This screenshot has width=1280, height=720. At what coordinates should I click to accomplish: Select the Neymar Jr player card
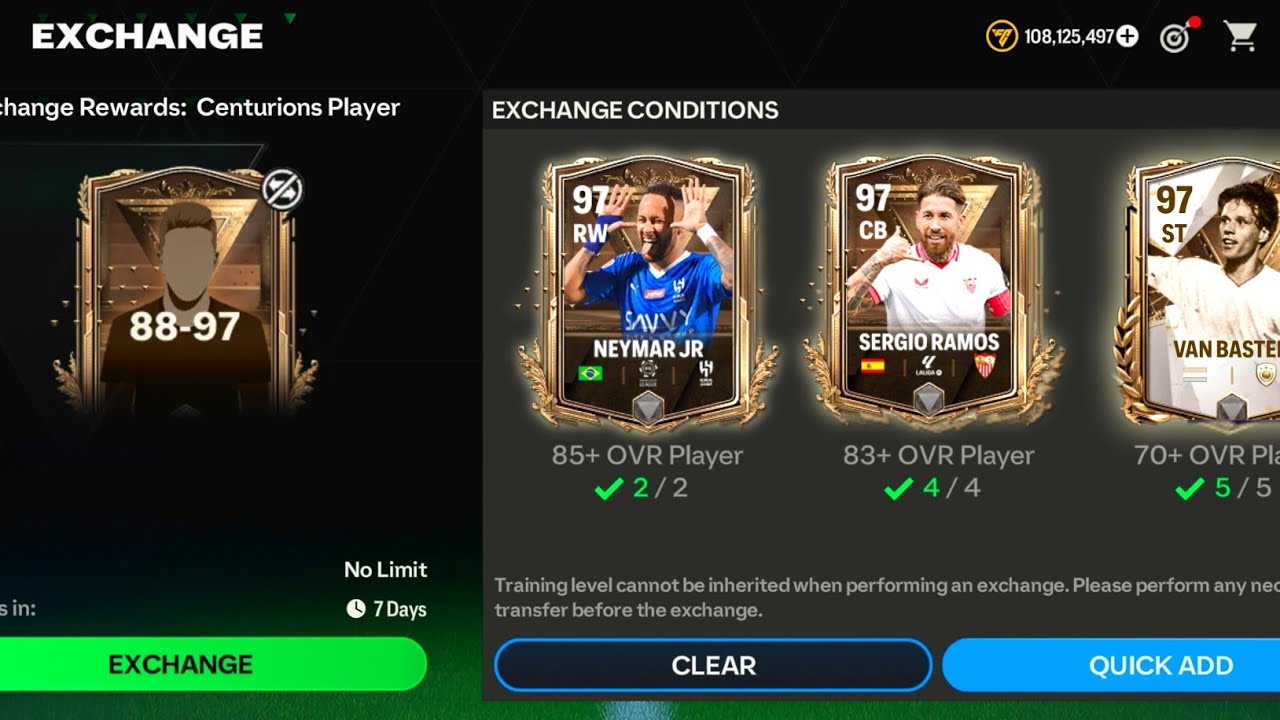coord(648,292)
